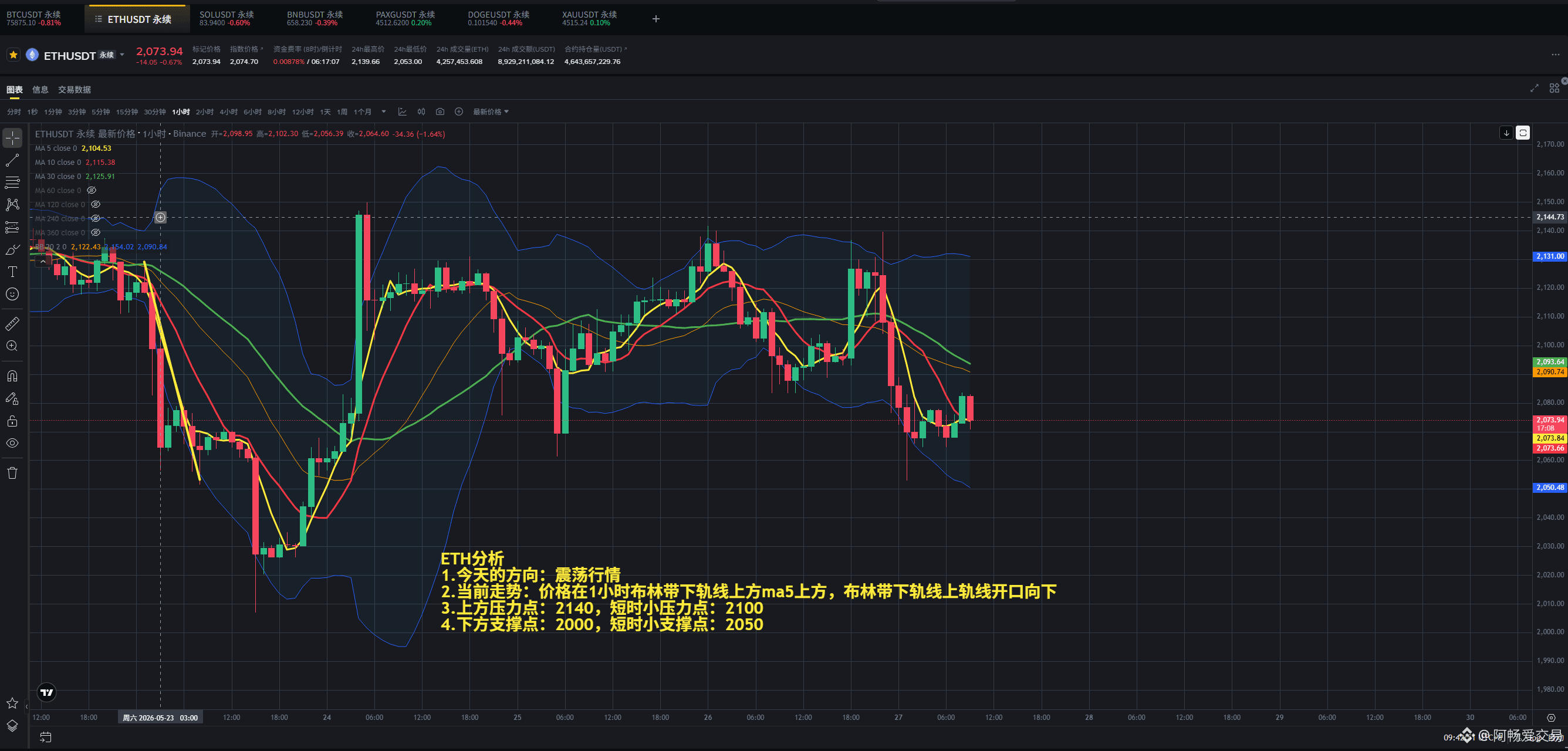1568x751 pixels.
Task: Switch to the DOGEUSDT 永续 tab
Action: (x=499, y=18)
